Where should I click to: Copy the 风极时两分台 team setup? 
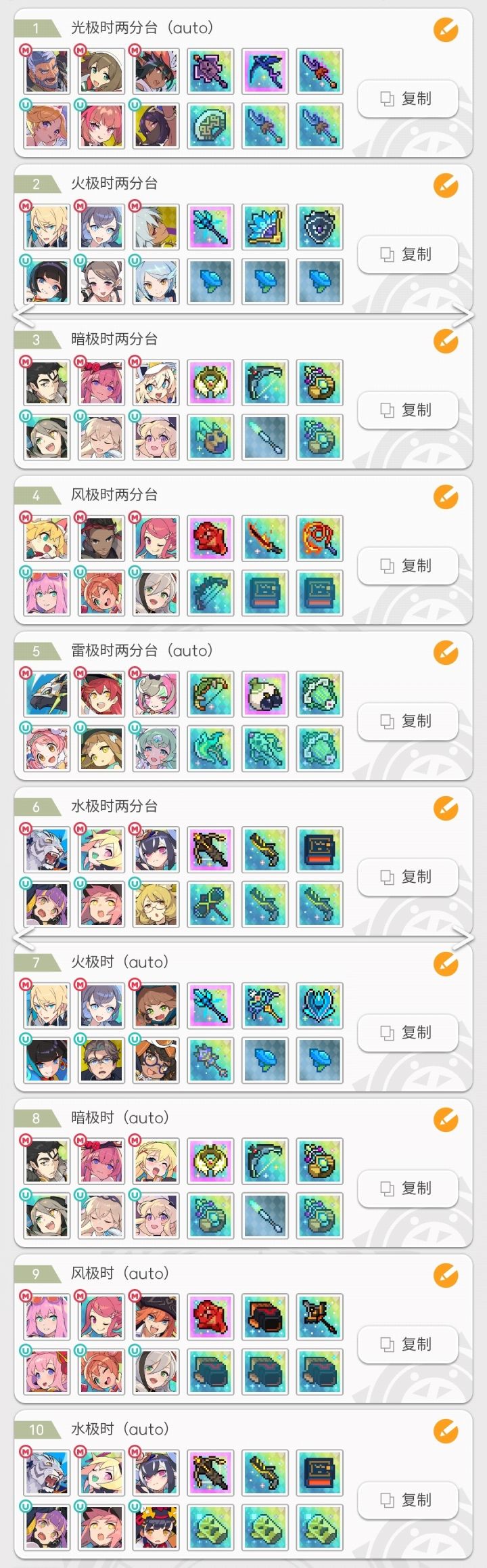pyautogui.click(x=407, y=566)
